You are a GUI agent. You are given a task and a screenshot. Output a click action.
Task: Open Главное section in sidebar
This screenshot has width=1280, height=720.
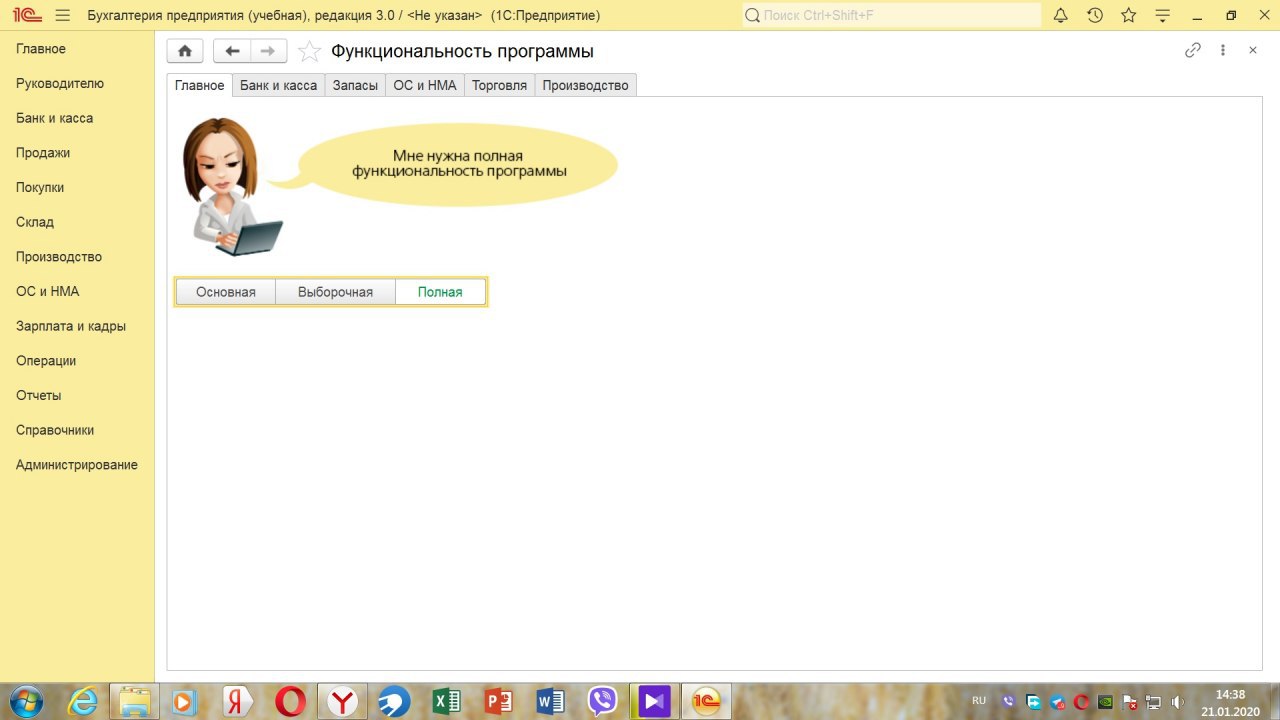tap(41, 49)
